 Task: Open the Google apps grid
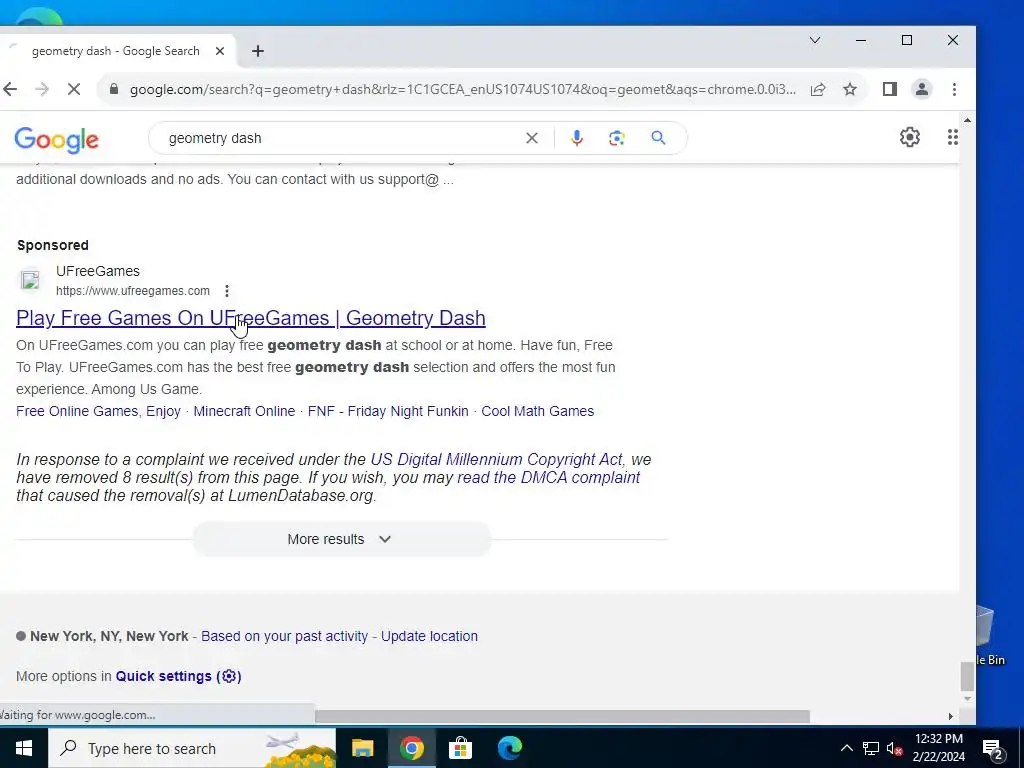tap(953, 137)
